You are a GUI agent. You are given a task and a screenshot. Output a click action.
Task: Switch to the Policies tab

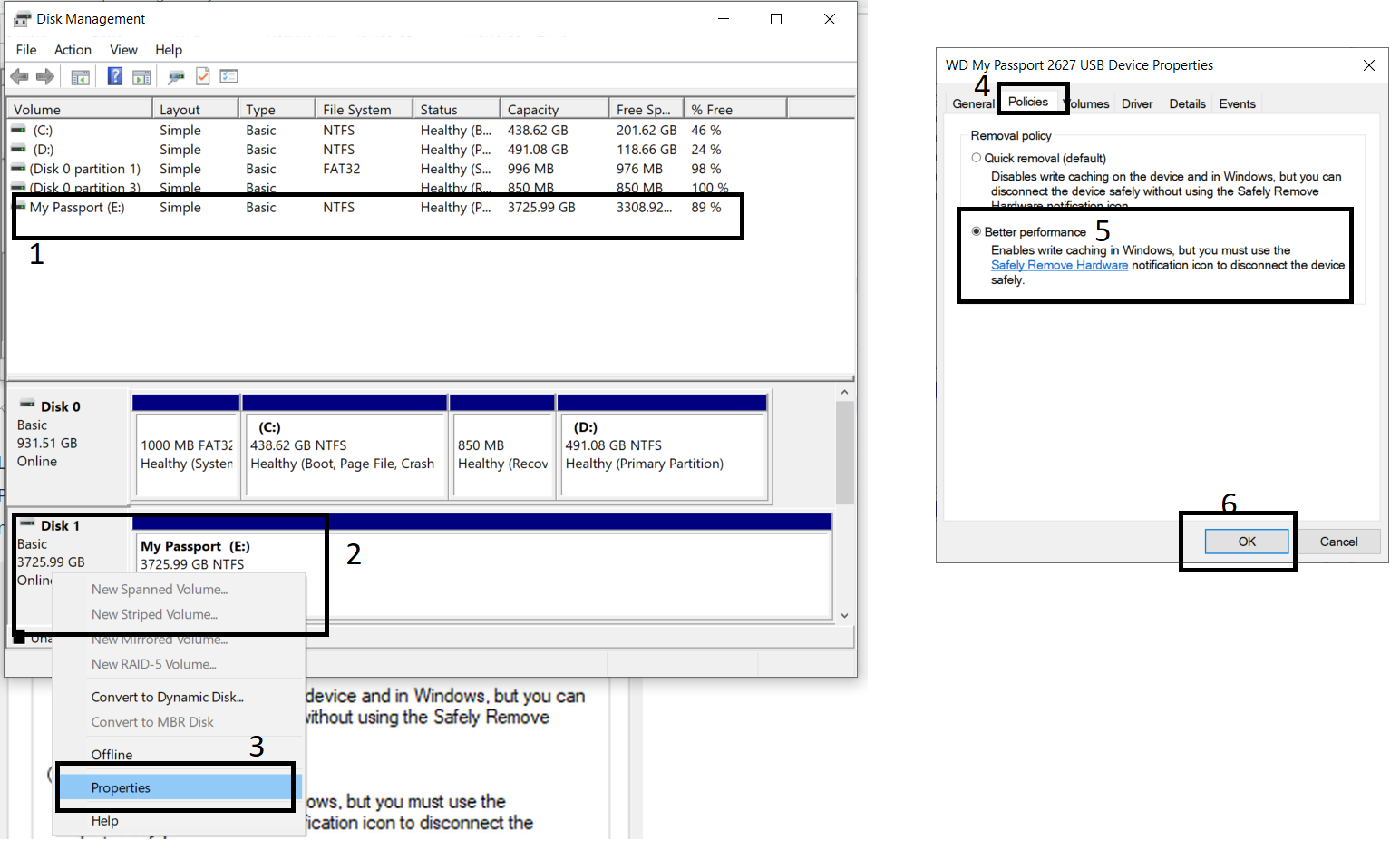pos(1028,102)
